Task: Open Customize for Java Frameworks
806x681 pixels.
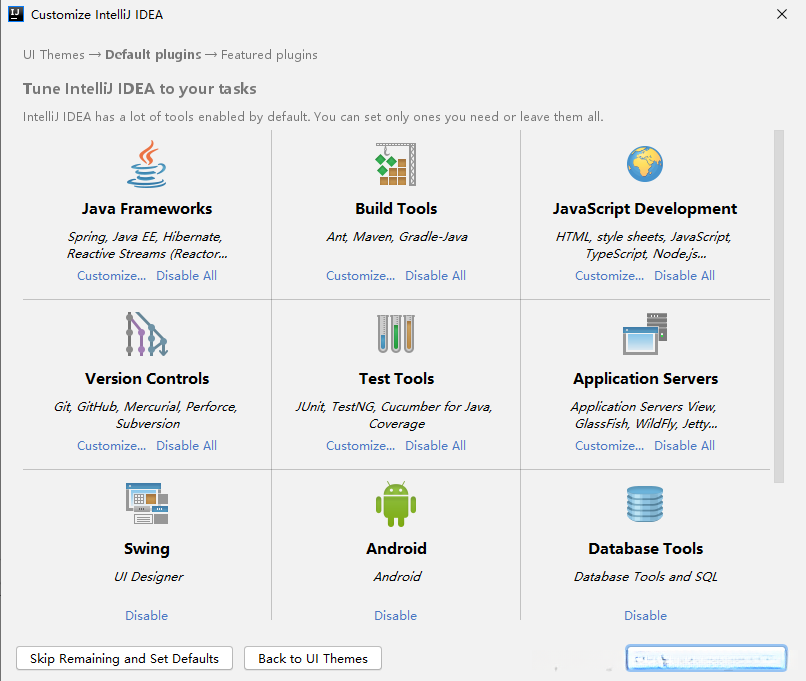Action: click(112, 276)
